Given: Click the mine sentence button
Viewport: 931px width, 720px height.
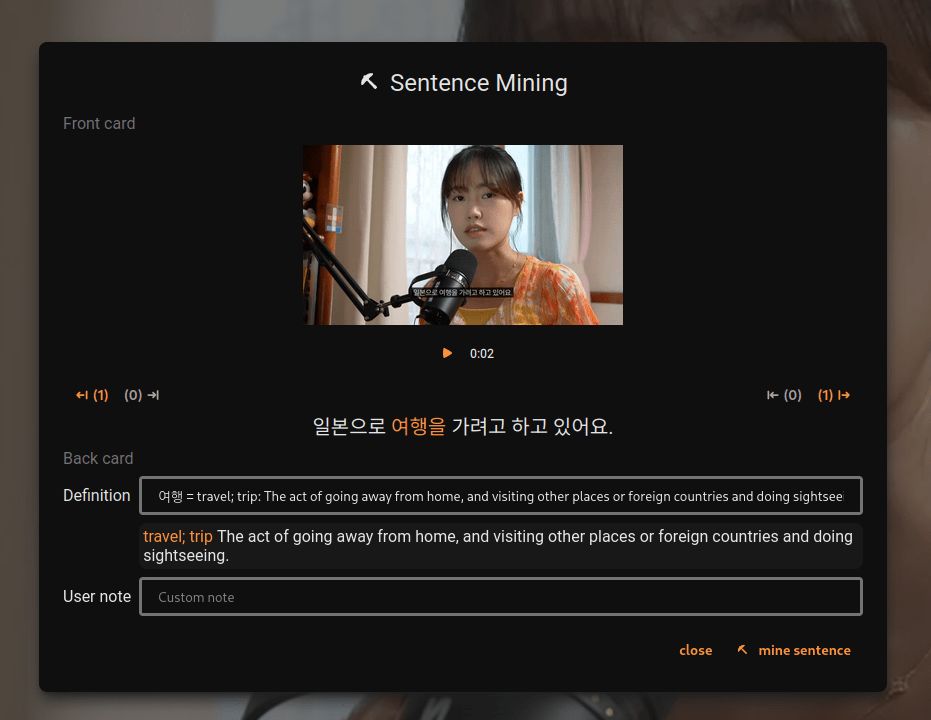Looking at the screenshot, I should coord(804,650).
